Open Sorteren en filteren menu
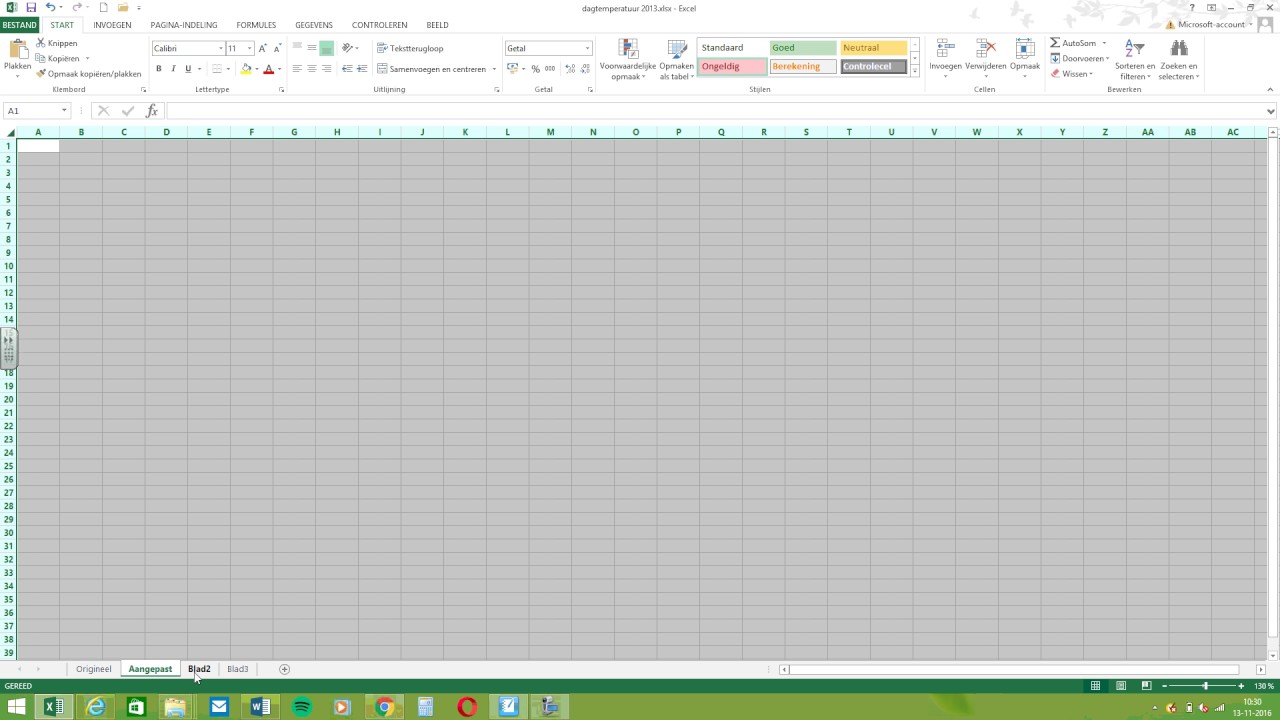Screen dimensions: 1280x720 (1134, 60)
